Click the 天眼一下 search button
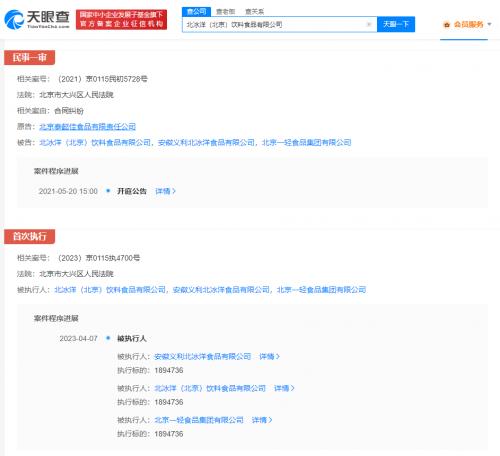Viewport: 500px width, 456px height. [x=396, y=24]
